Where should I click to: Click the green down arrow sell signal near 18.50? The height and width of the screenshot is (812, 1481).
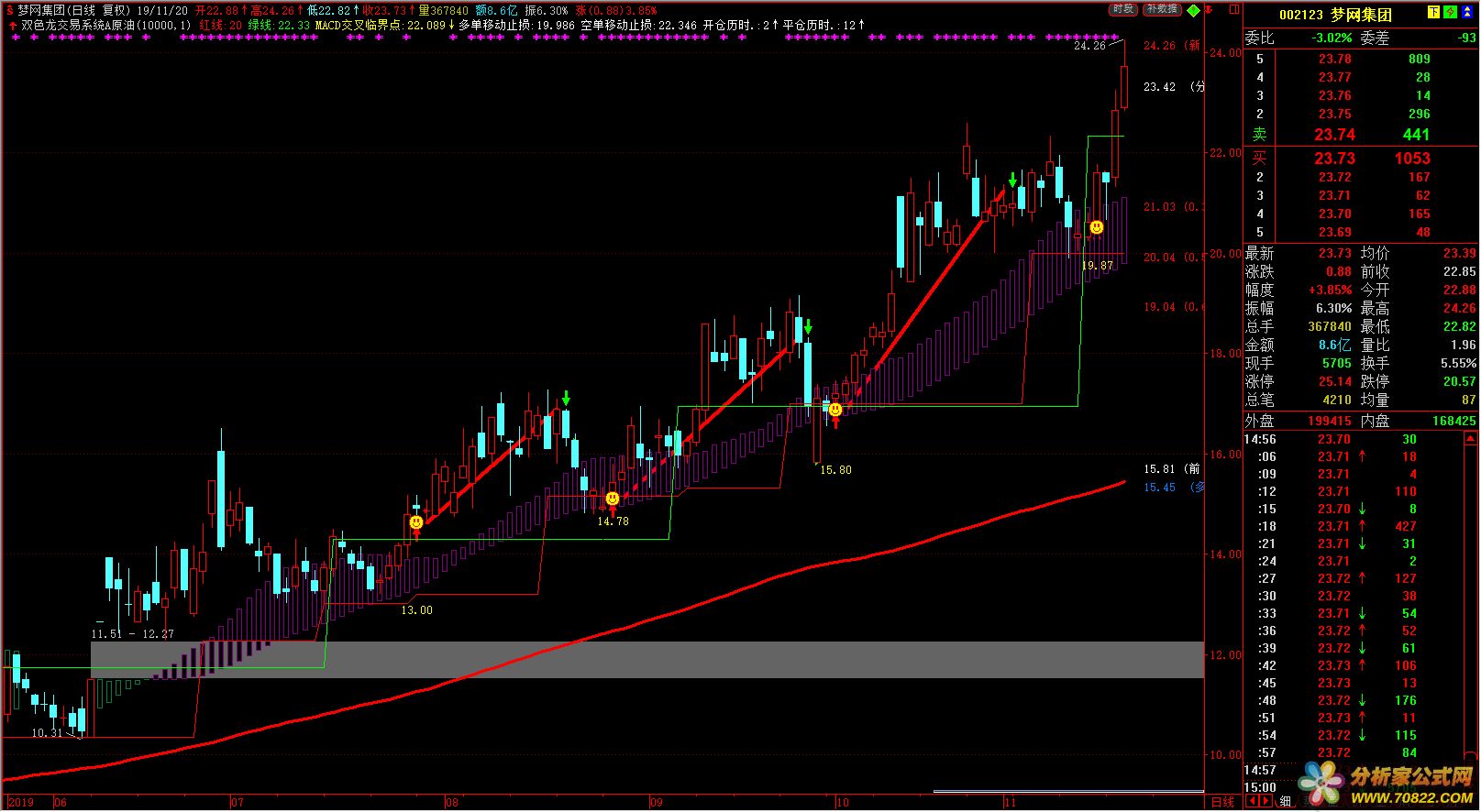[808, 326]
